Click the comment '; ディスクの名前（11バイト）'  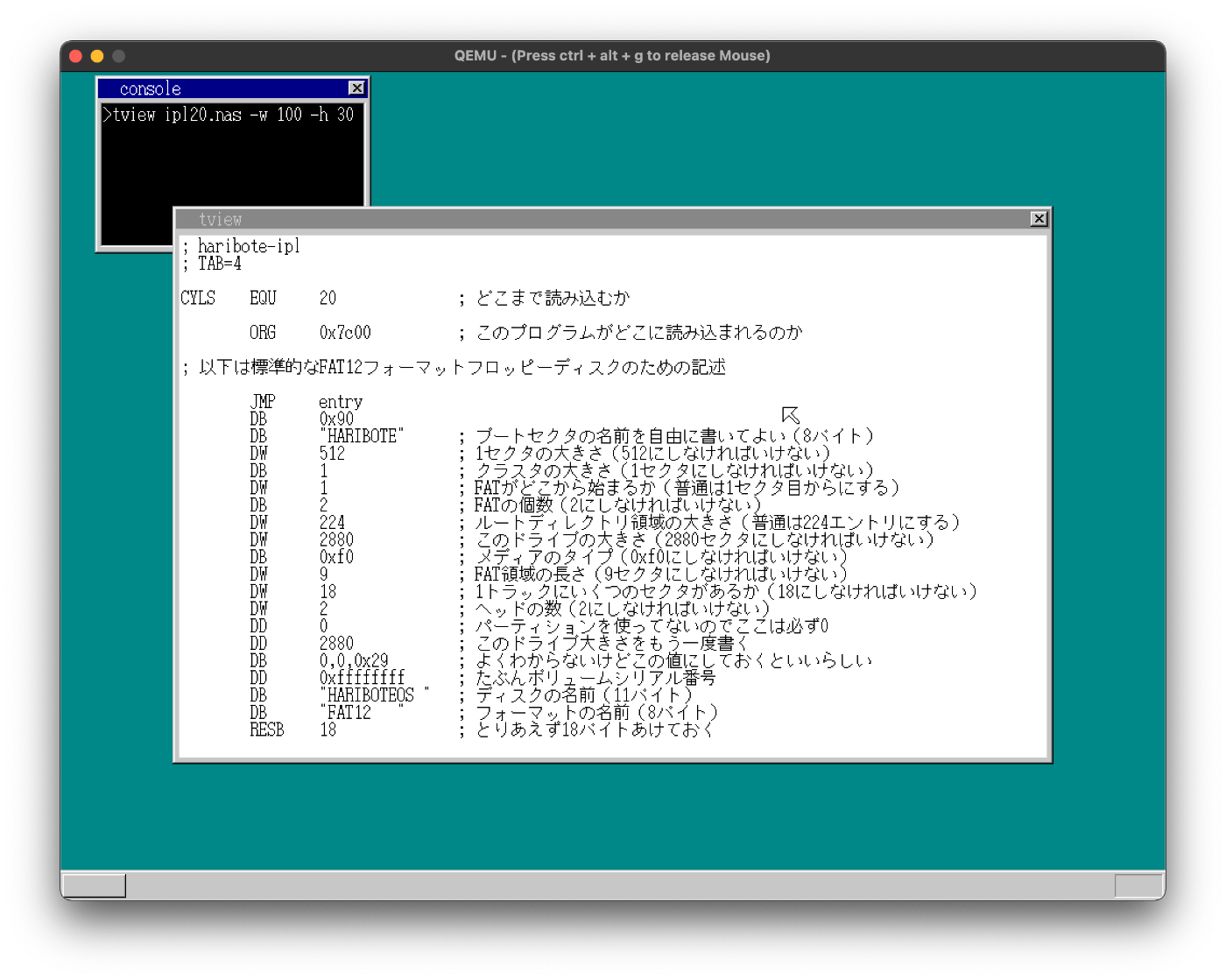(x=578, y=695)
